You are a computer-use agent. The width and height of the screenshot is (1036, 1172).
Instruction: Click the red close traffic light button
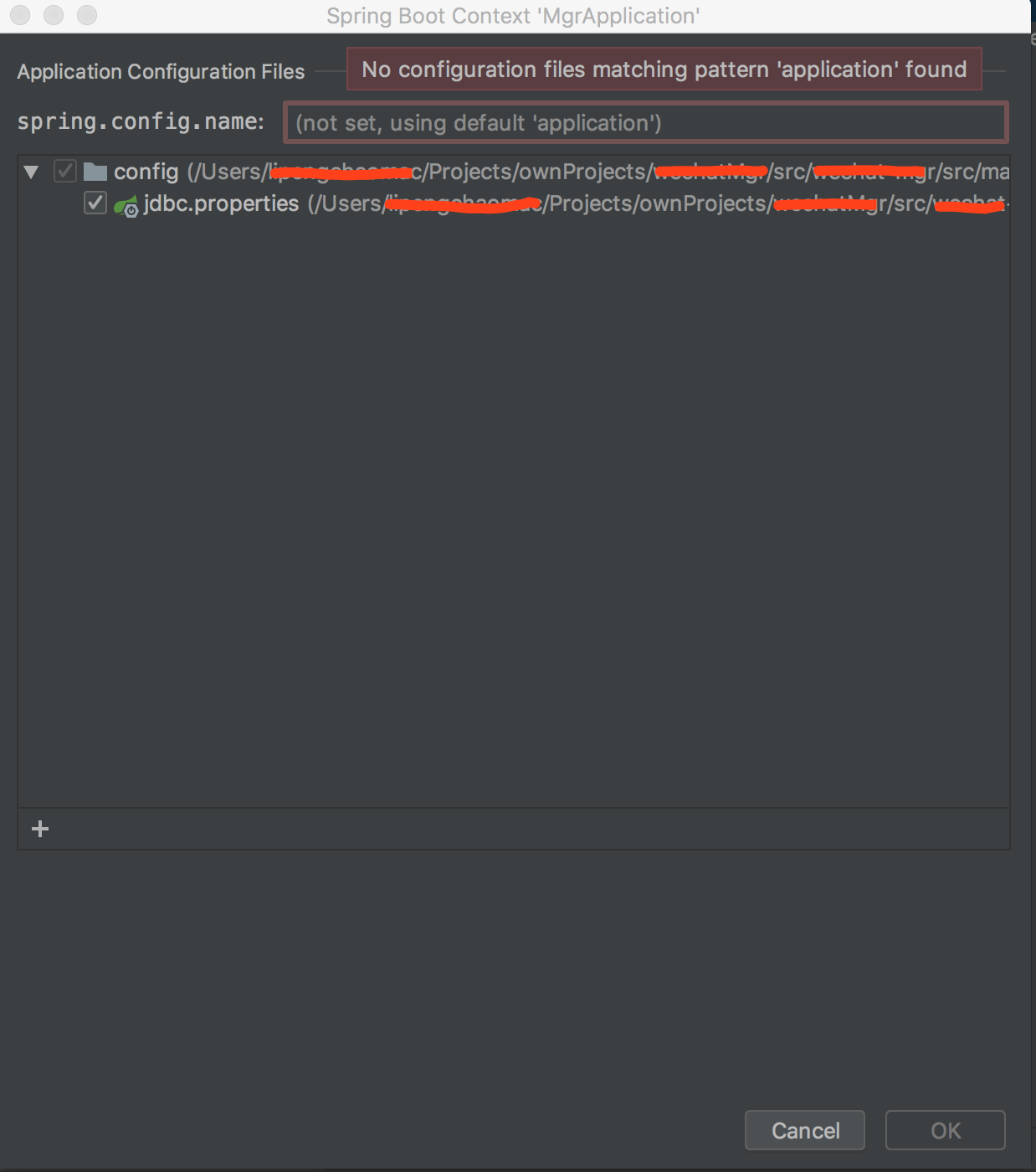pos(19,14)
